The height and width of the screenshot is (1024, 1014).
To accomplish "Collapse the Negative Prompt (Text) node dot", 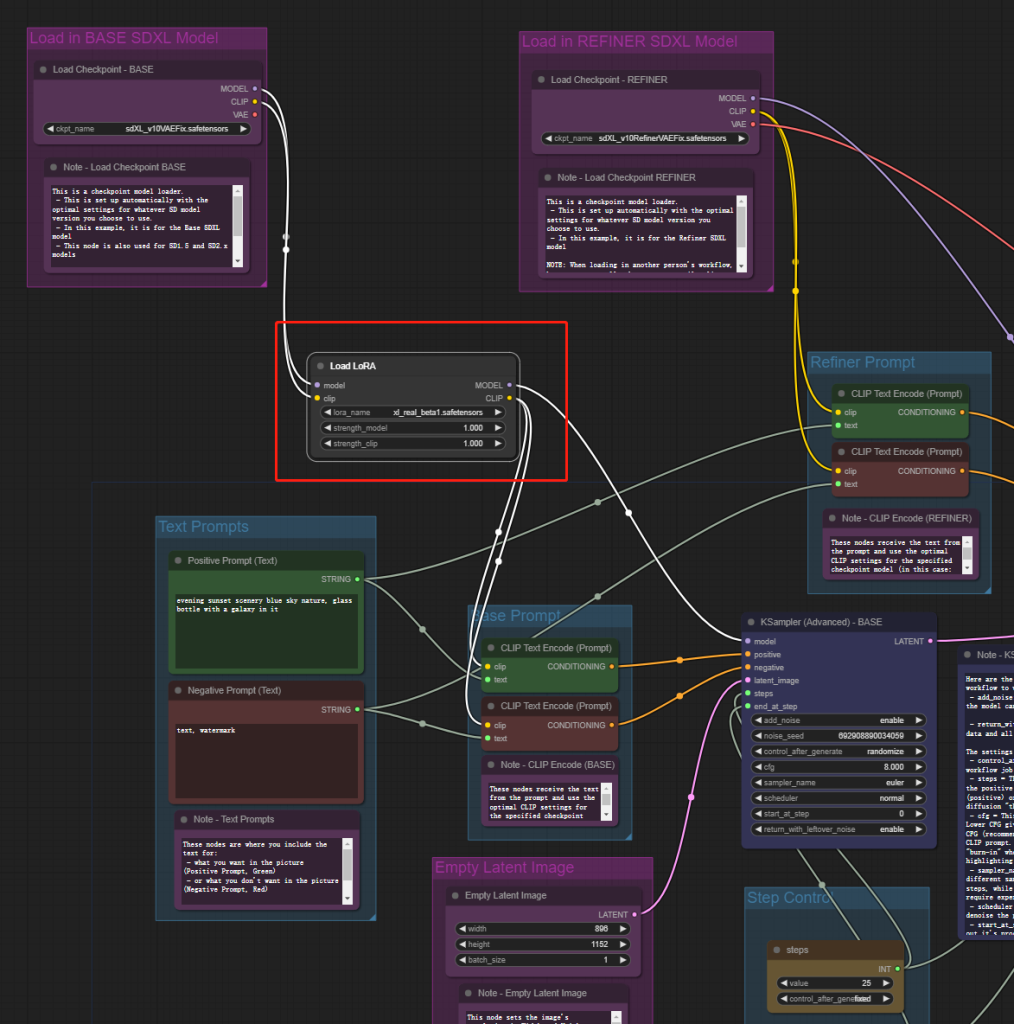I will 178,690.
